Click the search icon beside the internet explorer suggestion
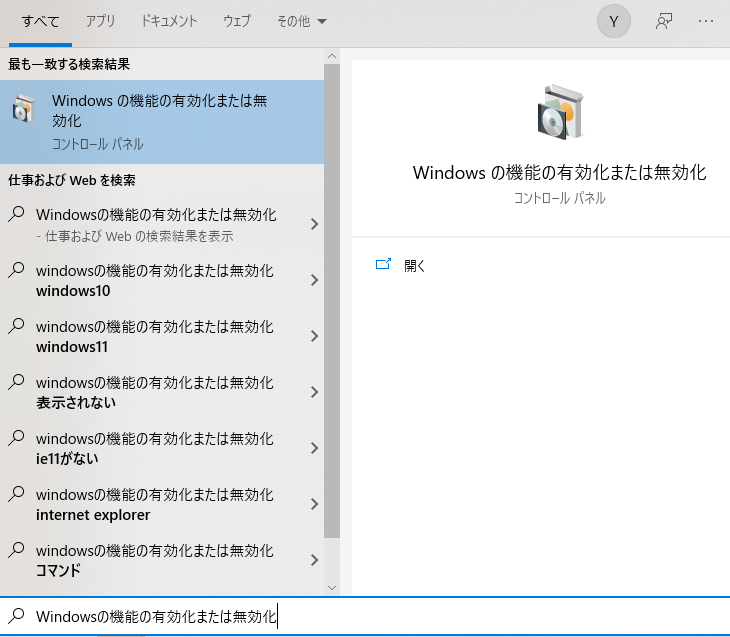Screen dimensions: 730x637 click(x=16, y=494)
